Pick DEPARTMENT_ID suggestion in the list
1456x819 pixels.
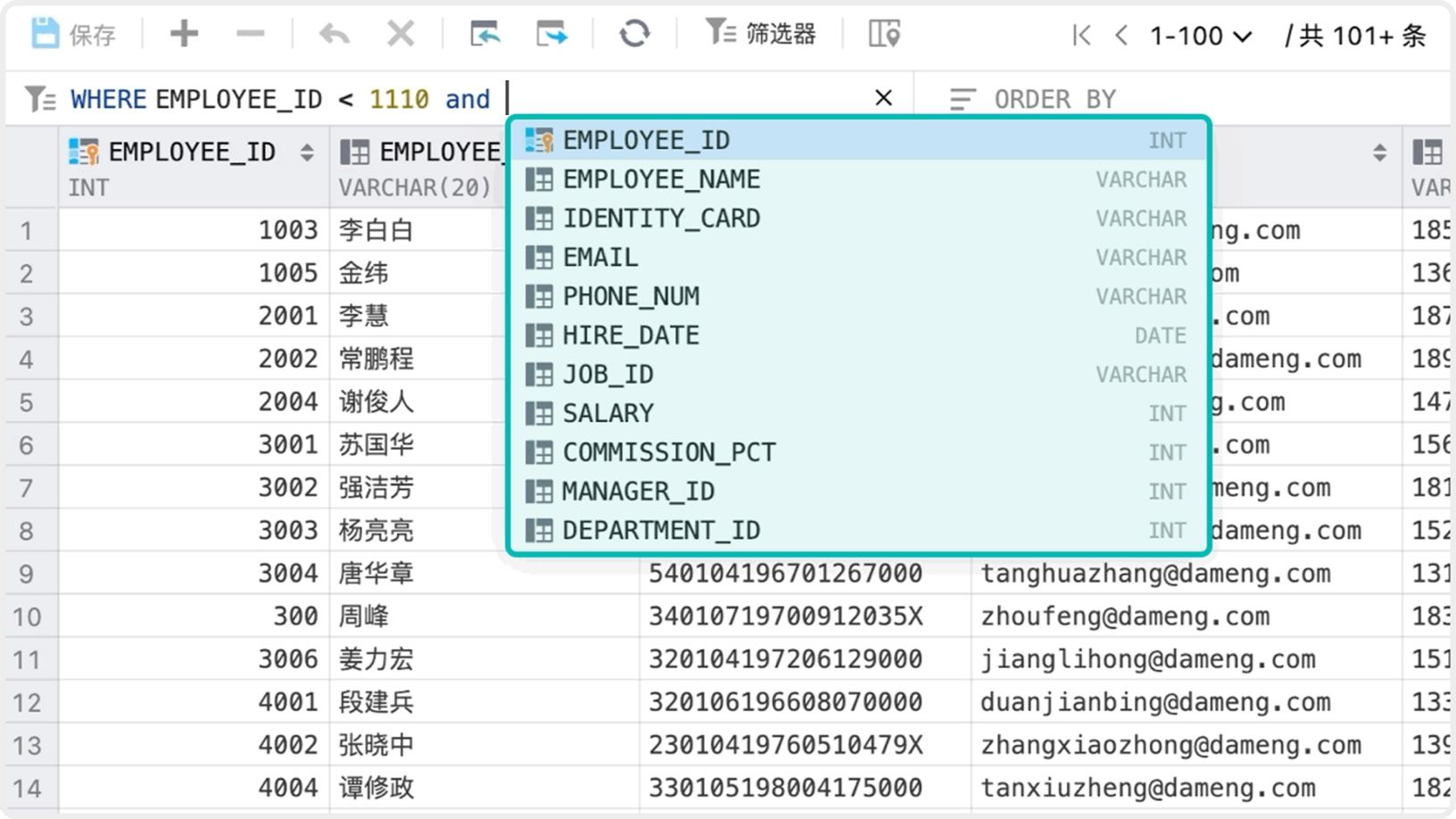point(858,531)
